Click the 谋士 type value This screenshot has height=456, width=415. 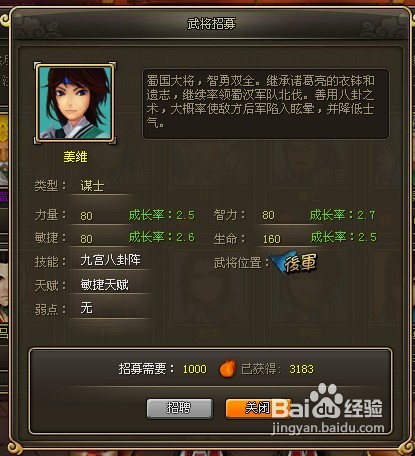pyautogui.click(x=92, y=186)
